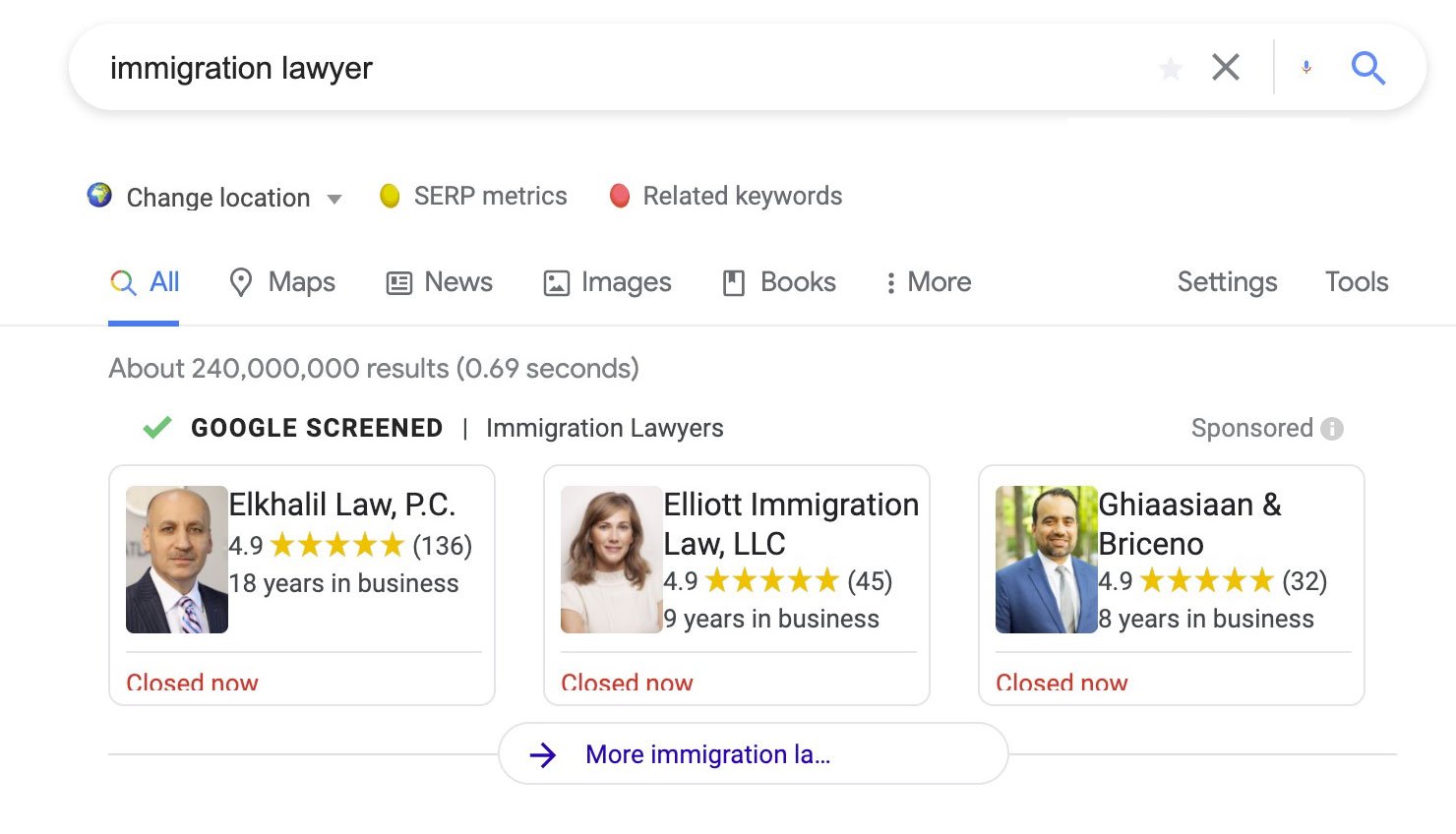Click the microphone voice search icon
This screenshot has width=1456, height=834.
tap(1305, 67)
